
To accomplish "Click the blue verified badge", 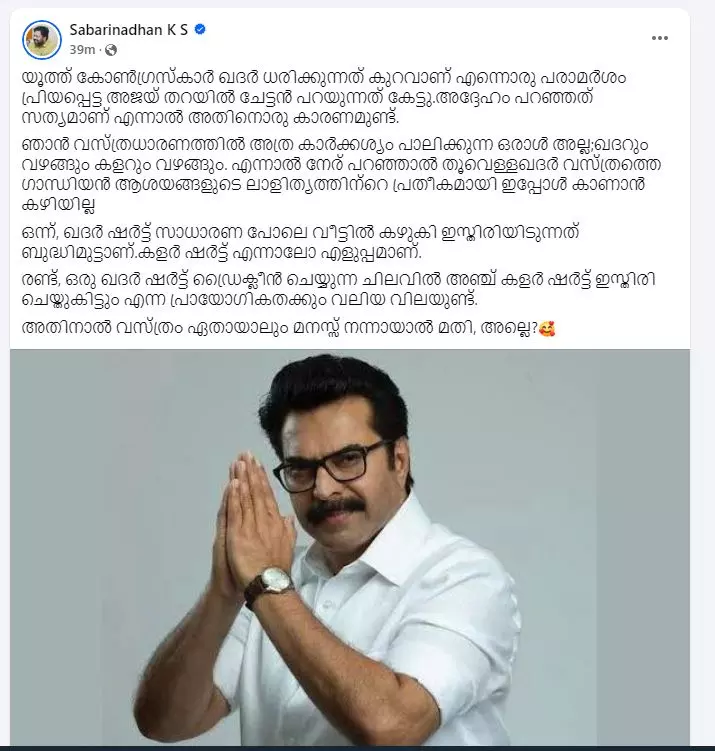I will click(200, 30).
